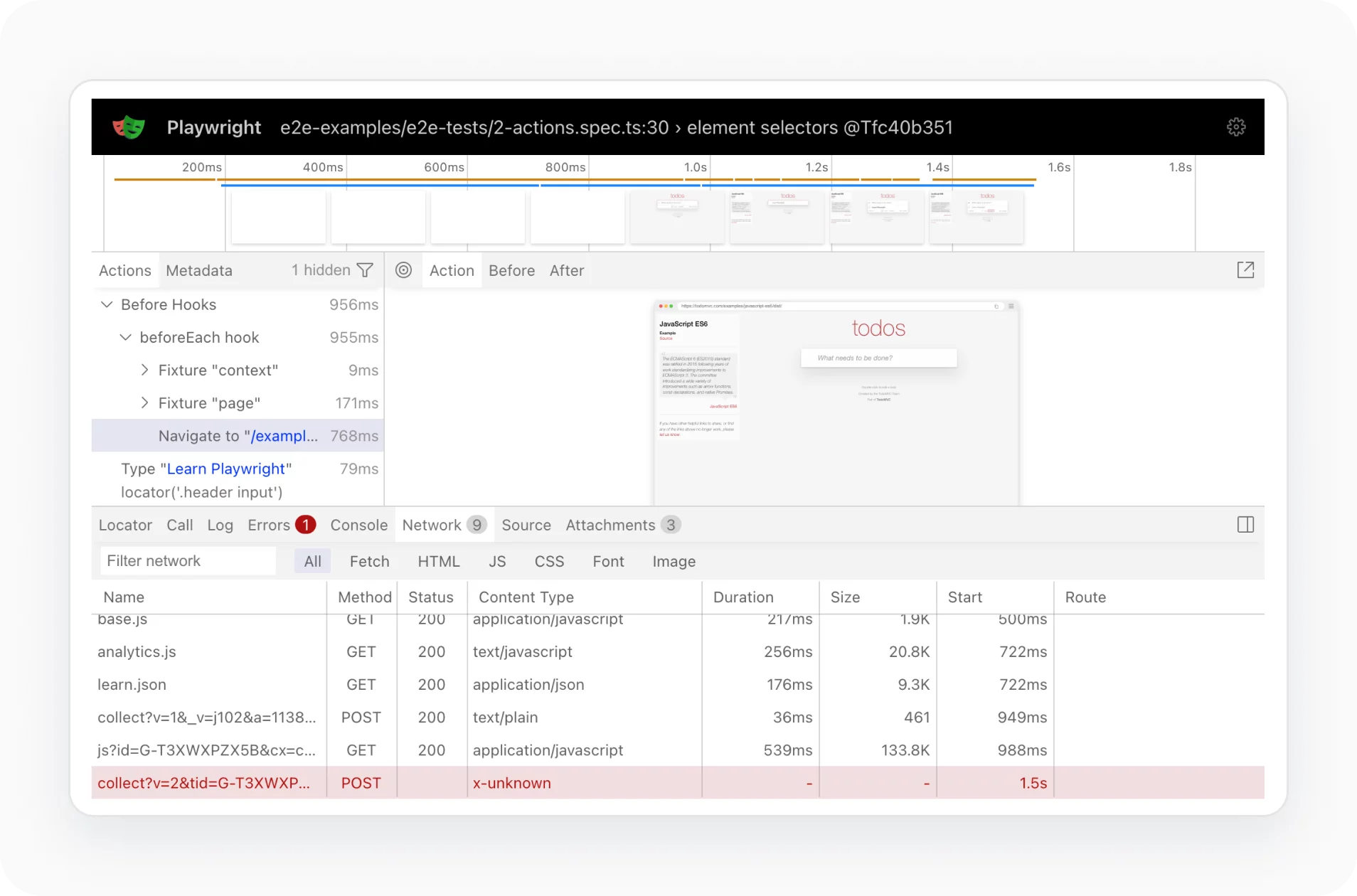Sort by the Route column header
Viewport: 1357px width, 896px height.
(x=1159, y=597)
